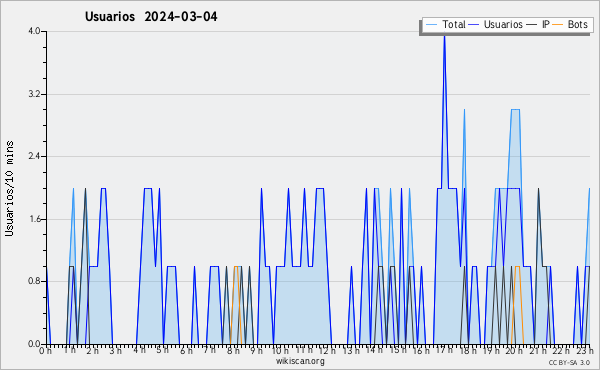Click the y-axis value 2.4

[x=34, y=156]
